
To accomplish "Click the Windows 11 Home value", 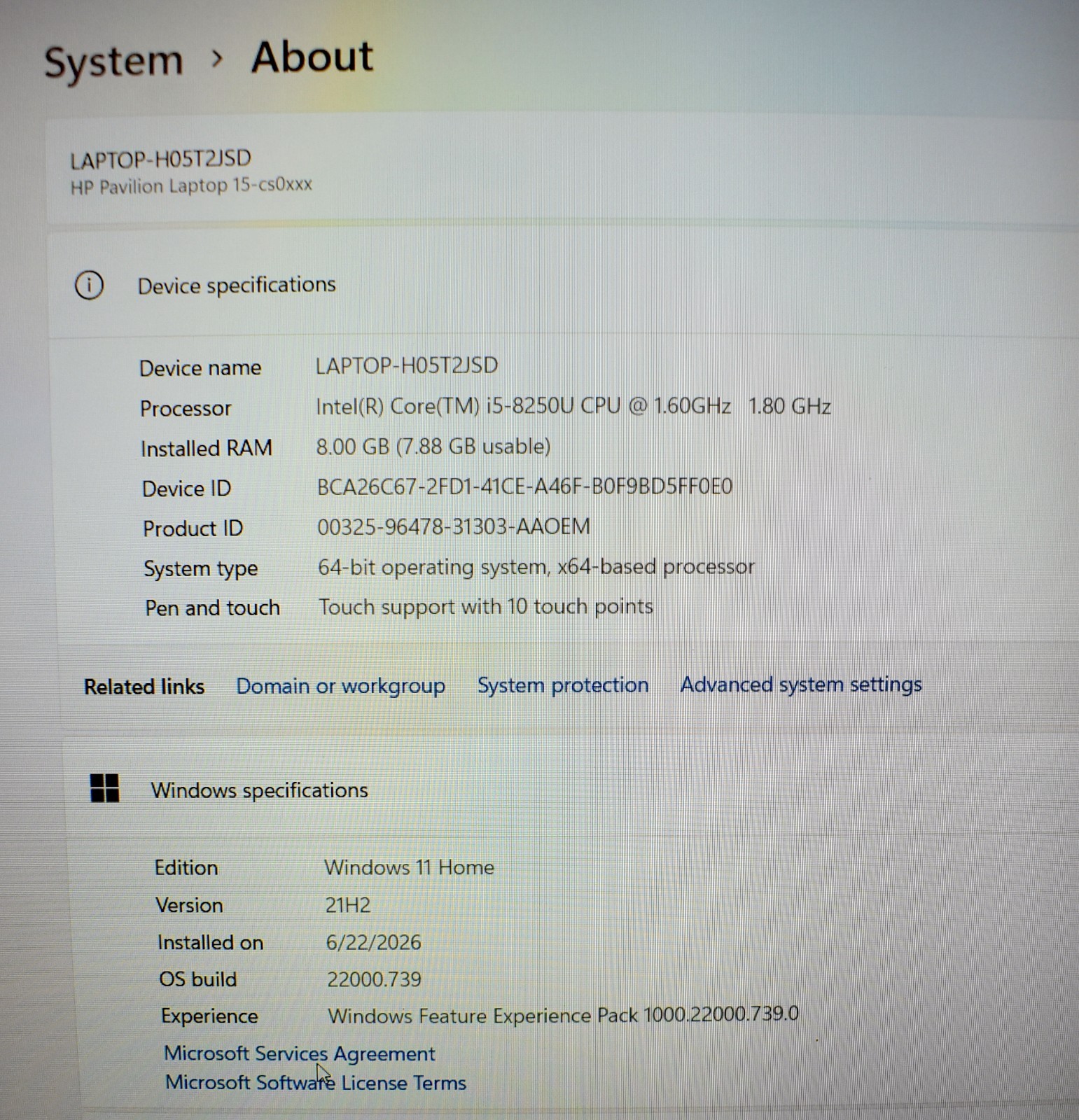I will (409, 867).
